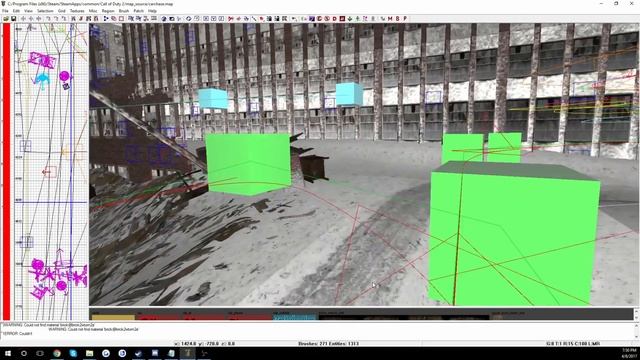Open the Patch menu
Screen dimensions: 640x360
(x=139, y=11)
